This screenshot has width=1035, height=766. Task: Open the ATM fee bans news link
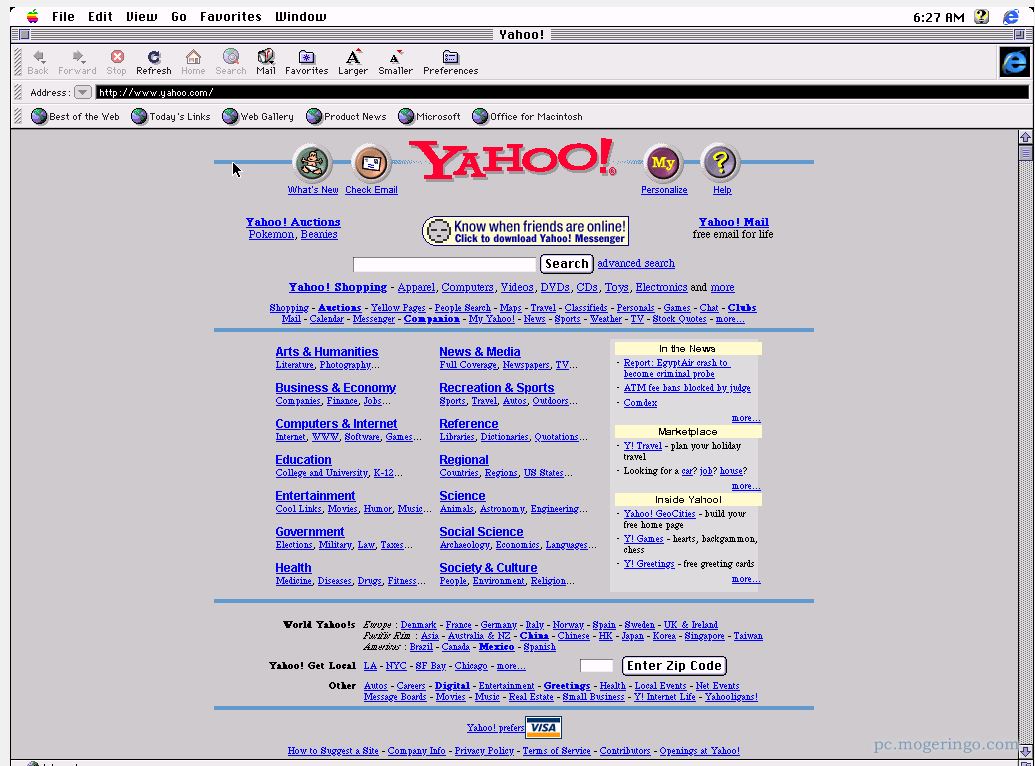687,388
